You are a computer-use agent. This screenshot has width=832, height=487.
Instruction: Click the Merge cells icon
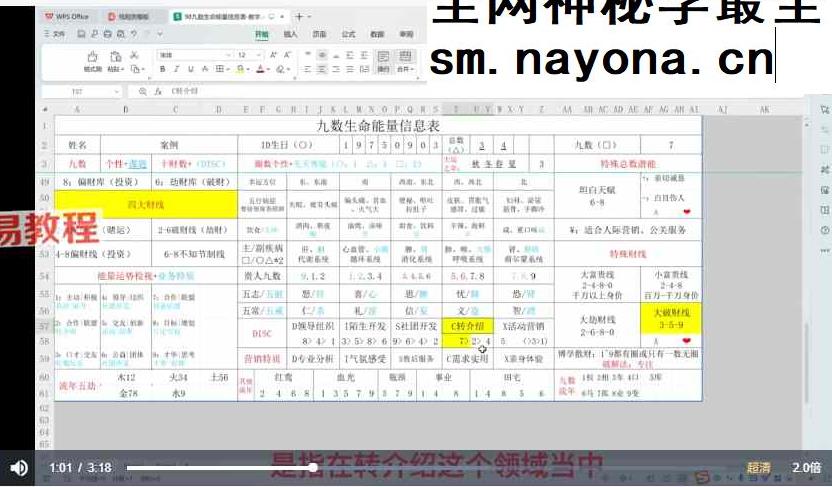click(x=404, y=56)
